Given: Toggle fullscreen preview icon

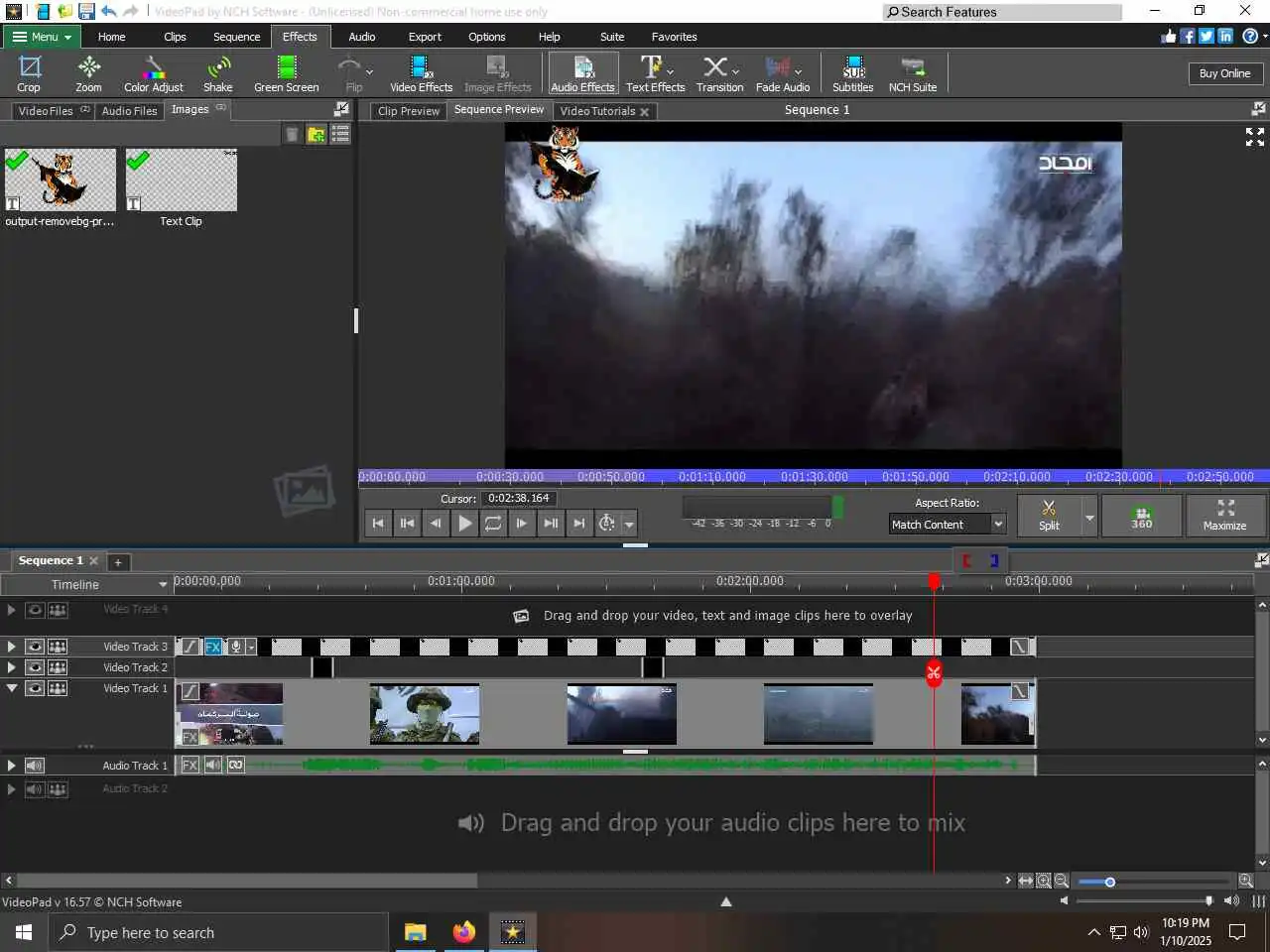Looking at the screenshot, I should [1255, 137].
